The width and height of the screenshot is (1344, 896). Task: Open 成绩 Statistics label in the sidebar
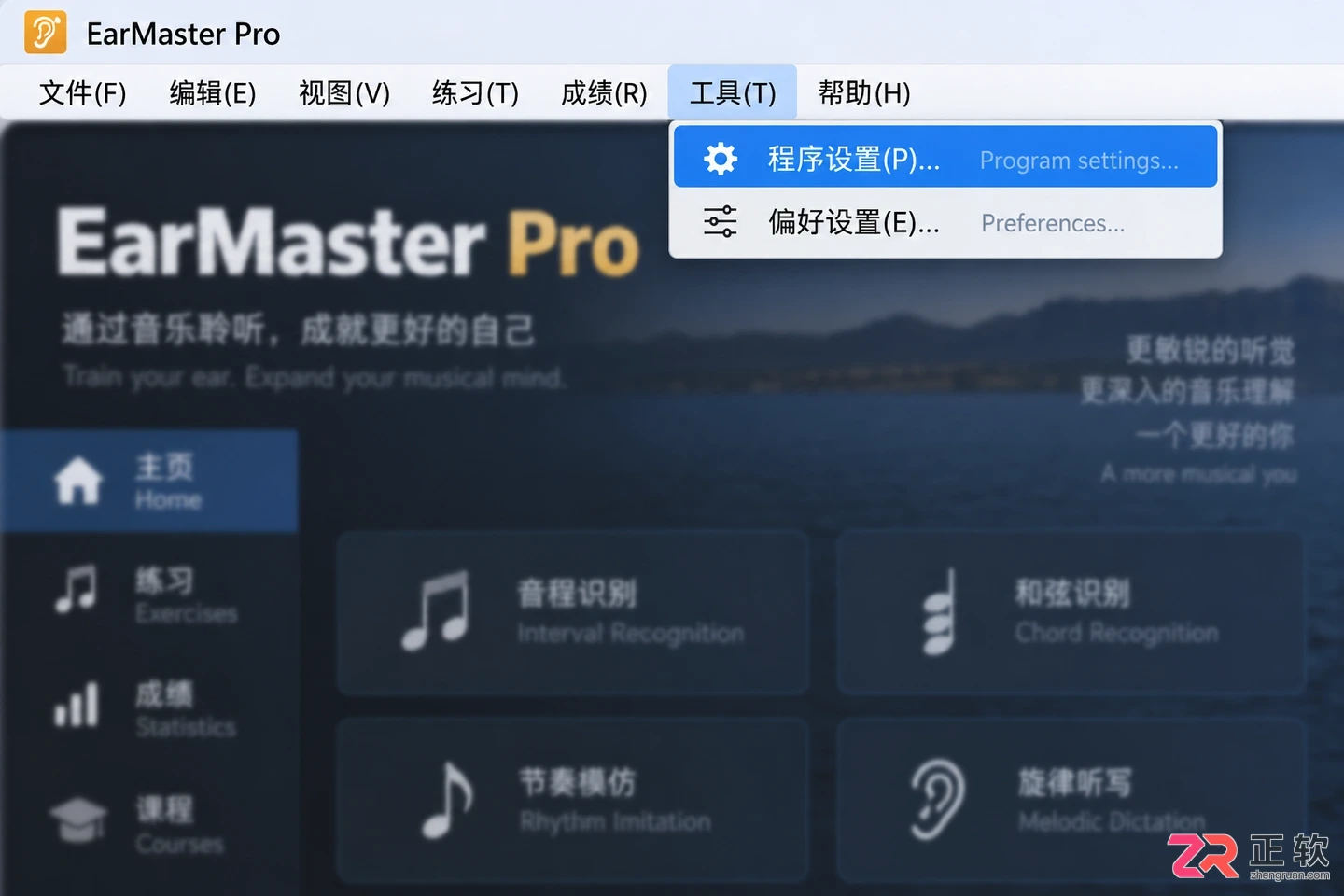tap(185, 708)
